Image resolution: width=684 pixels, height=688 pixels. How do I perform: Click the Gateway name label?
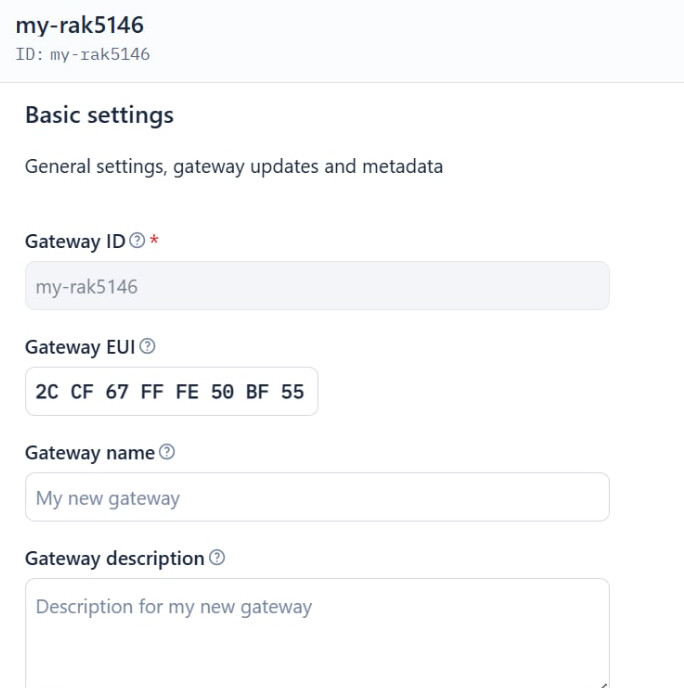[90, 453]
